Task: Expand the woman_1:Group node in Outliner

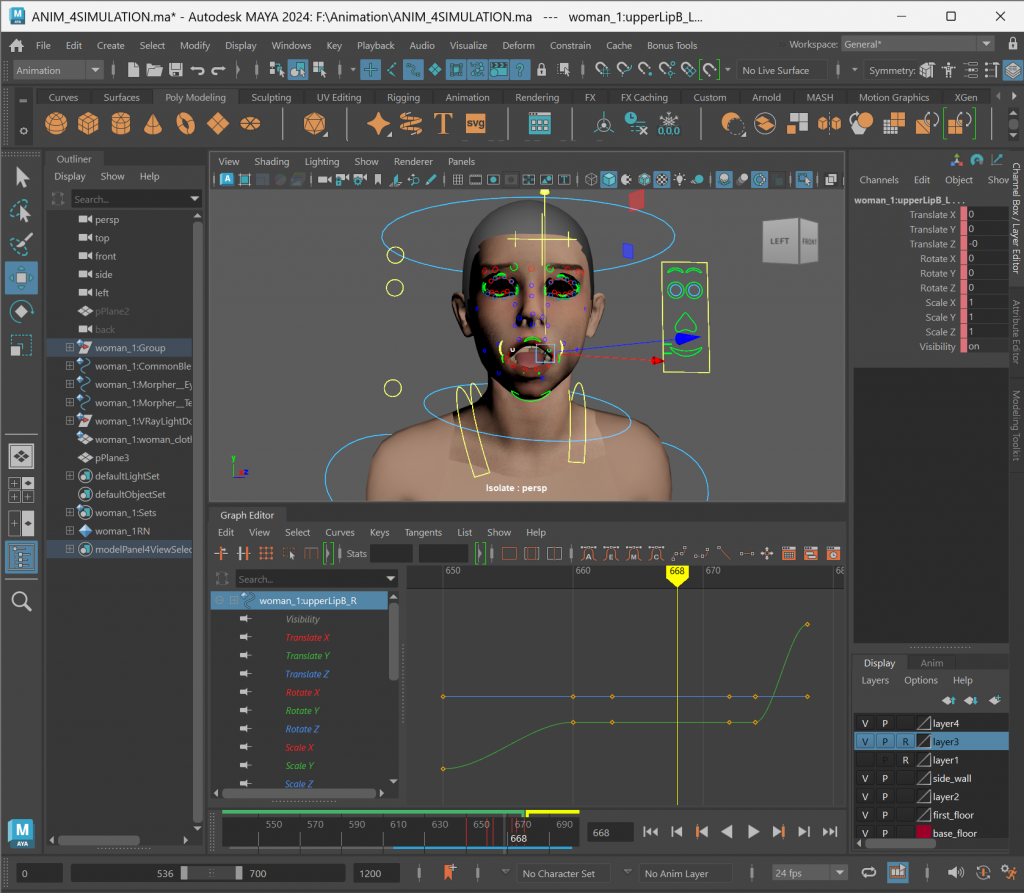Action: pos(70,348)
